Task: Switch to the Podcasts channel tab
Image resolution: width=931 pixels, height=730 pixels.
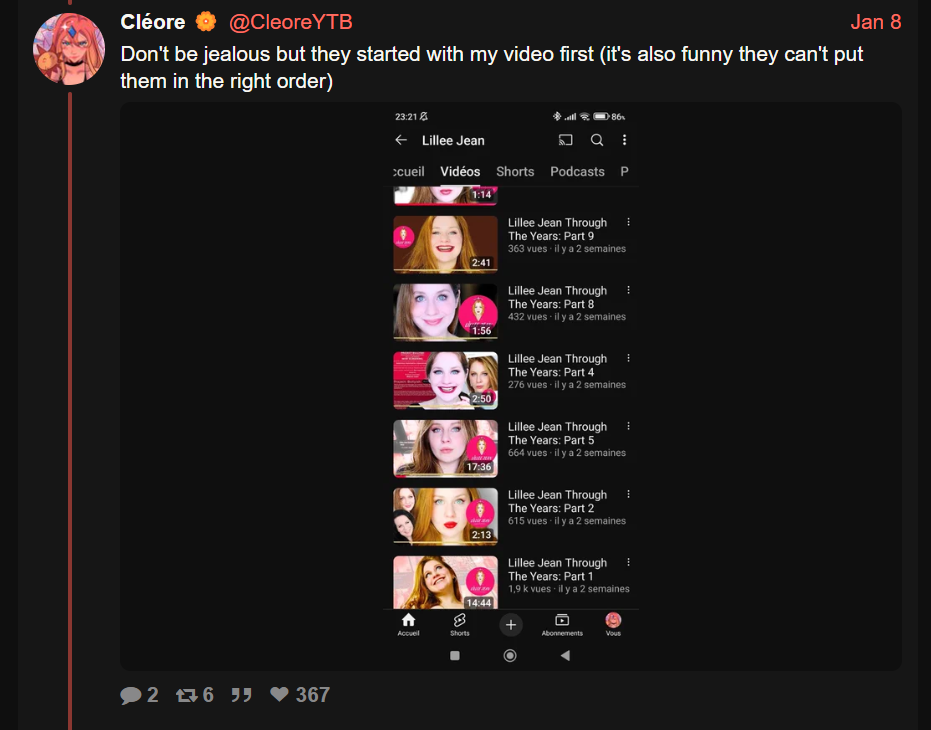Action: (x=577, y=172)
